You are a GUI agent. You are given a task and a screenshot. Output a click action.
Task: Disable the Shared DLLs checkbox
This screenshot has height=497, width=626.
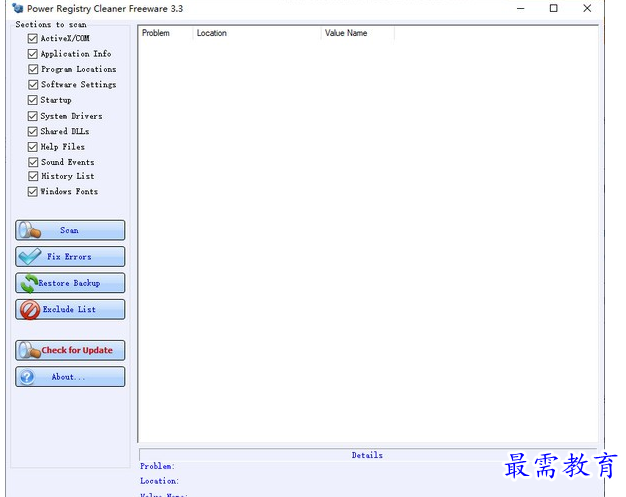click(33, 131)
